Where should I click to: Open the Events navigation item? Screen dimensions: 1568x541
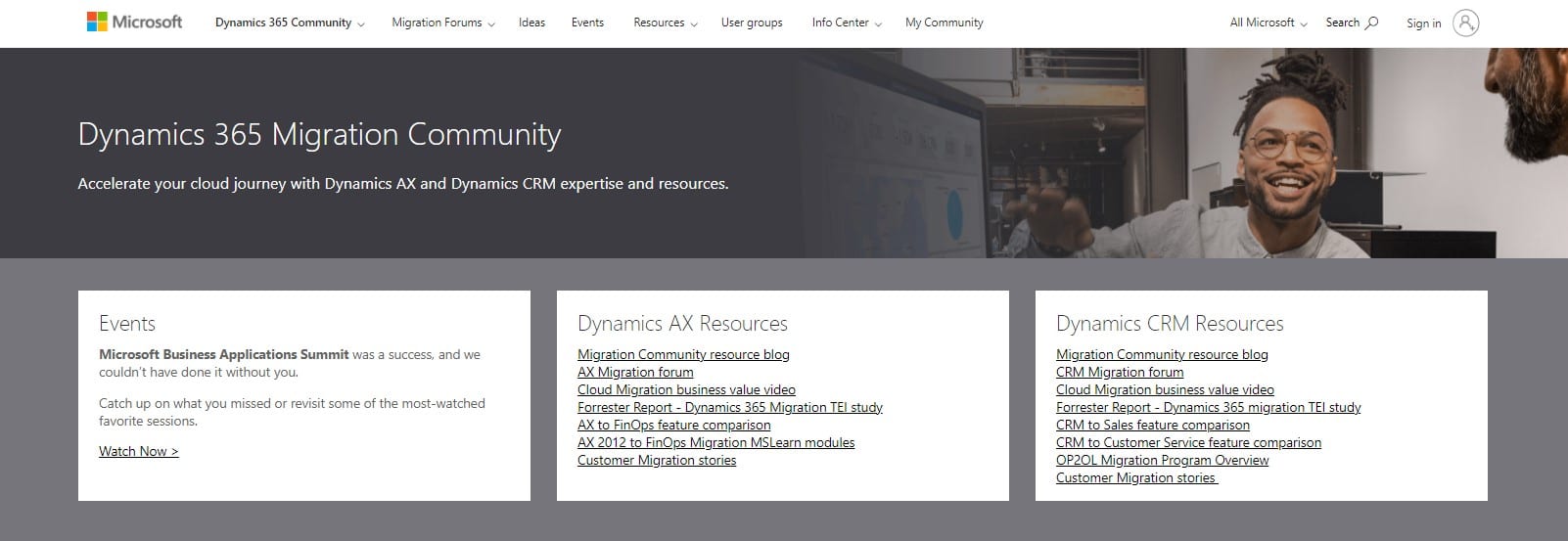coord(587,23)
